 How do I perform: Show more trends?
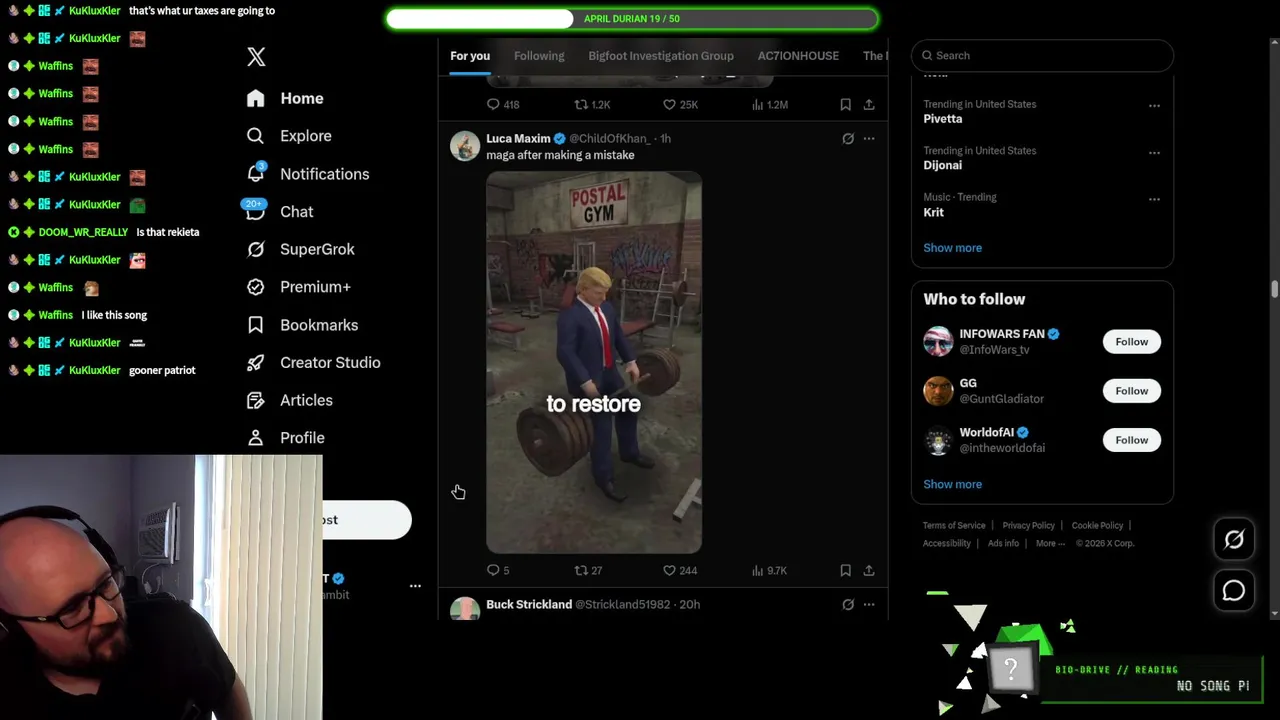[x=952, y=248]
